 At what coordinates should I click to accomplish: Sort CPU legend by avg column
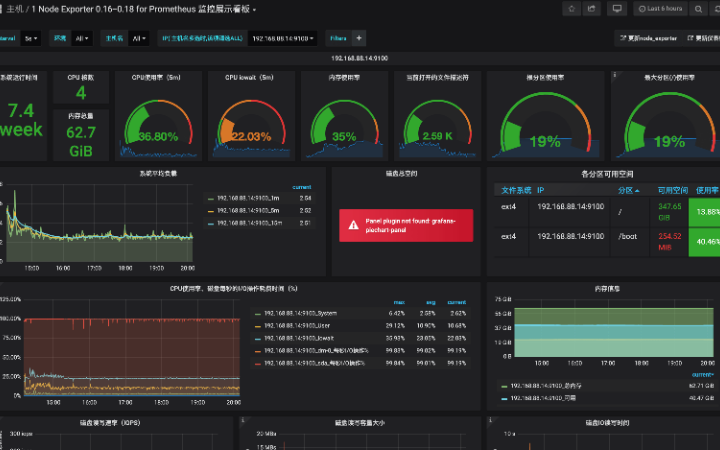[430, 302]
